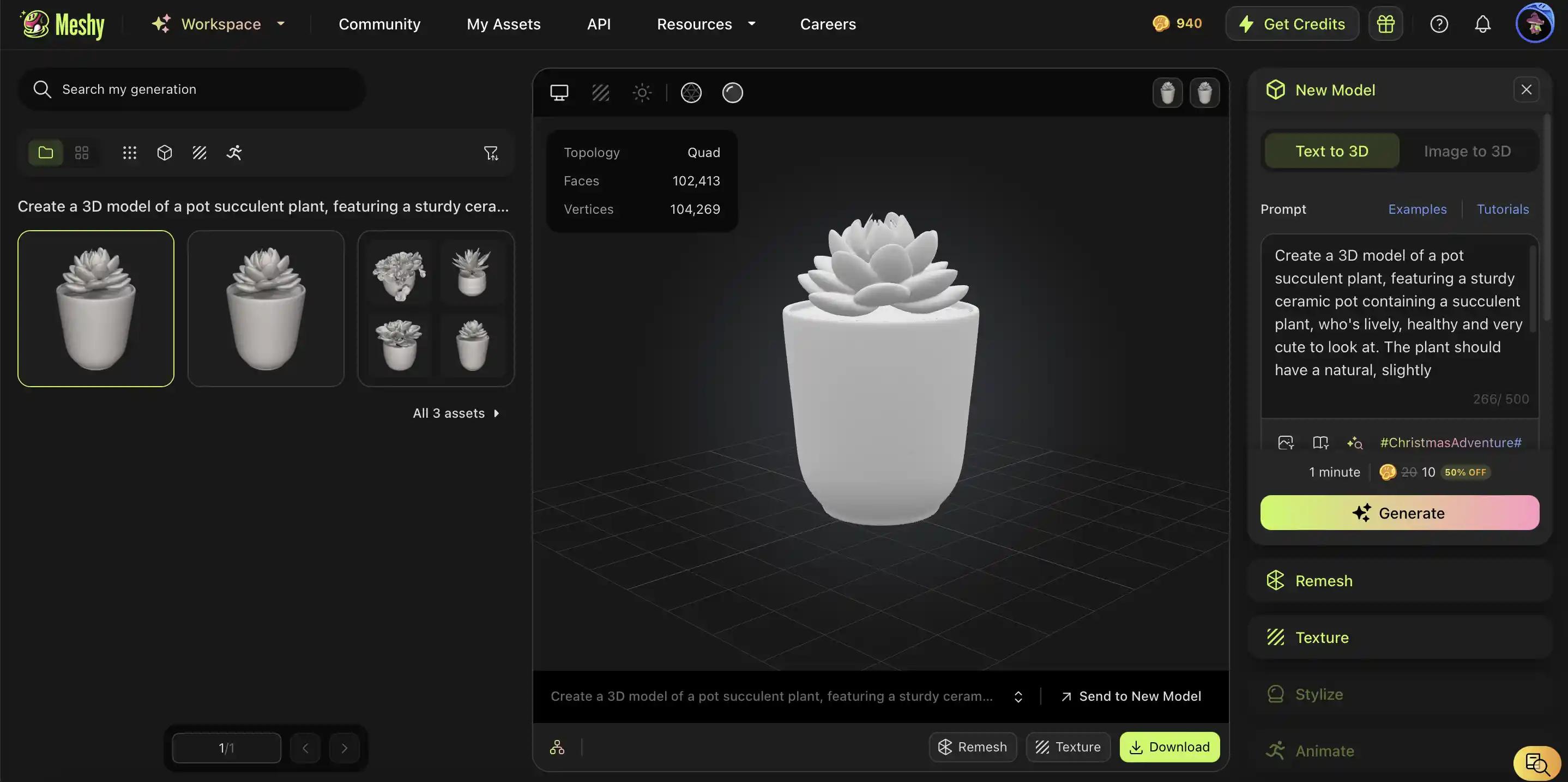Select the second succulent model thumbnail
The image size is (1568, 782).
tap(266, 308)
